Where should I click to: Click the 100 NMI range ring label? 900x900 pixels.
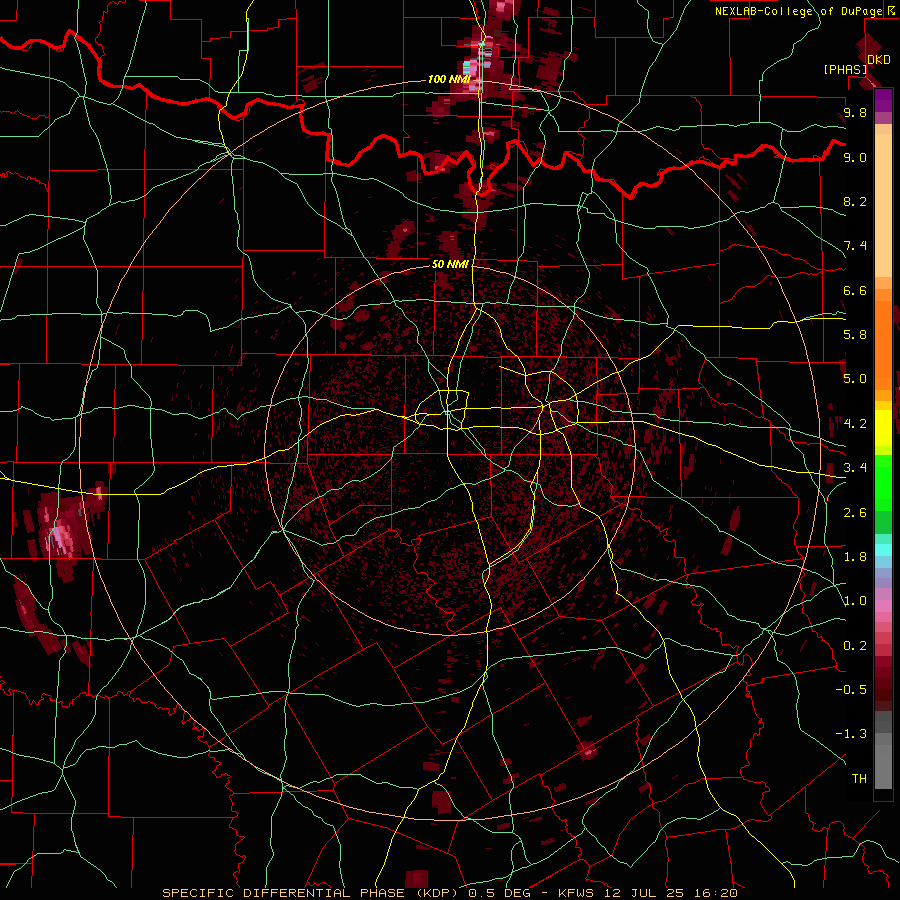pyautogui.click(x=449, y=79)
